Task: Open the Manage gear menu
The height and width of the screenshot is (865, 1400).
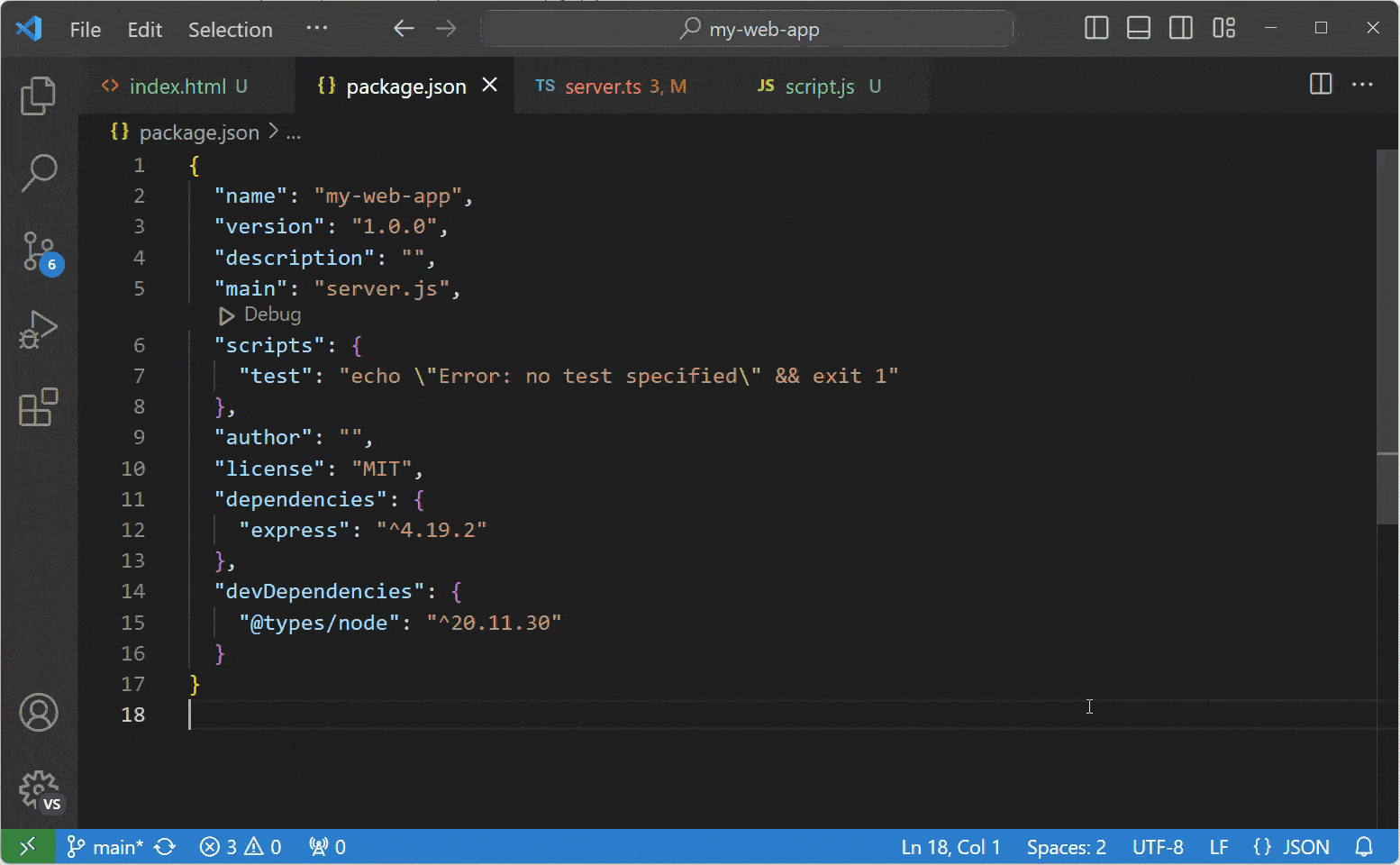Action: pos(38,790)
